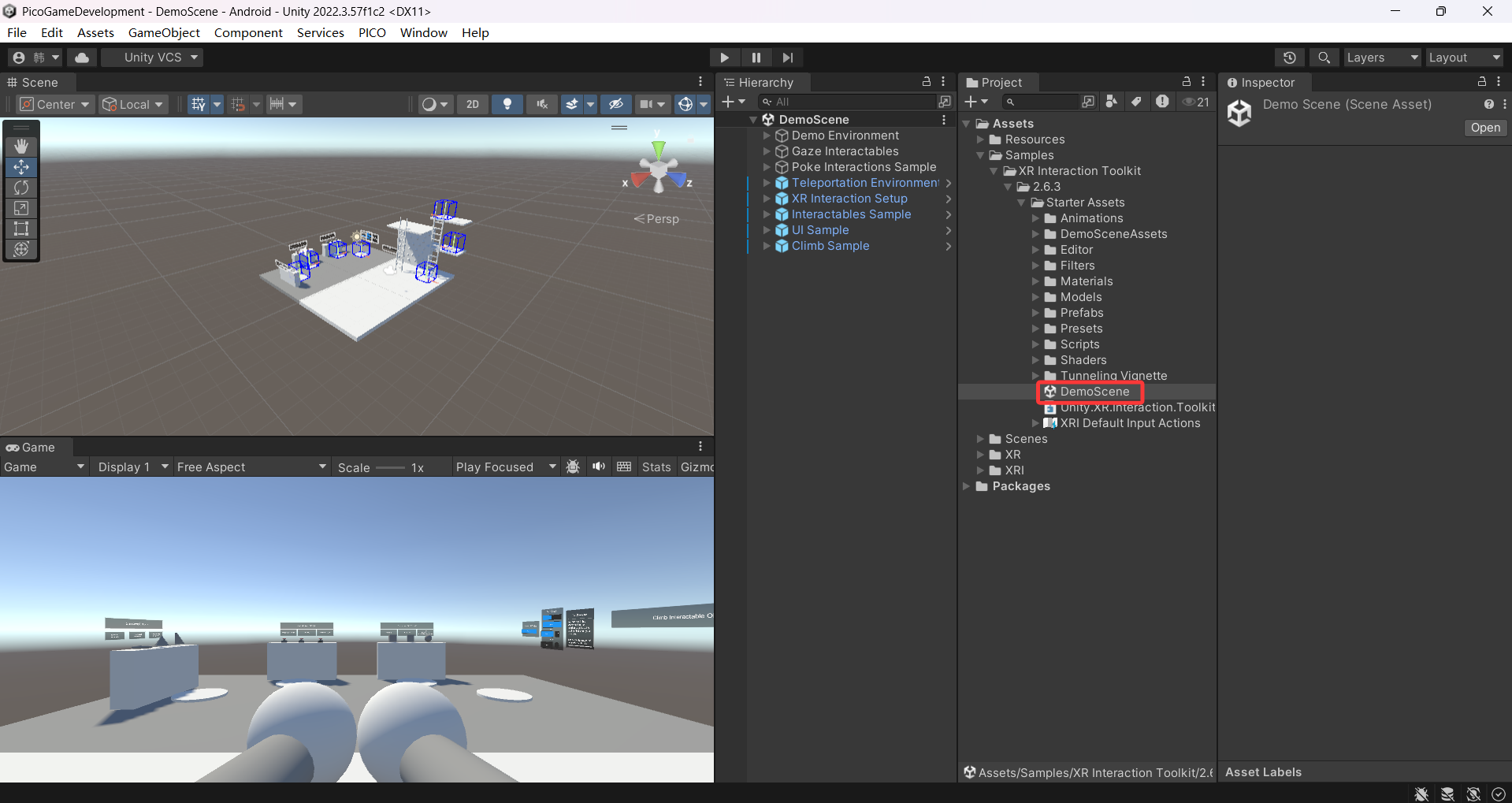Open the global Search magnifier icon
1512x803 pixels.
pos(1324,58)
